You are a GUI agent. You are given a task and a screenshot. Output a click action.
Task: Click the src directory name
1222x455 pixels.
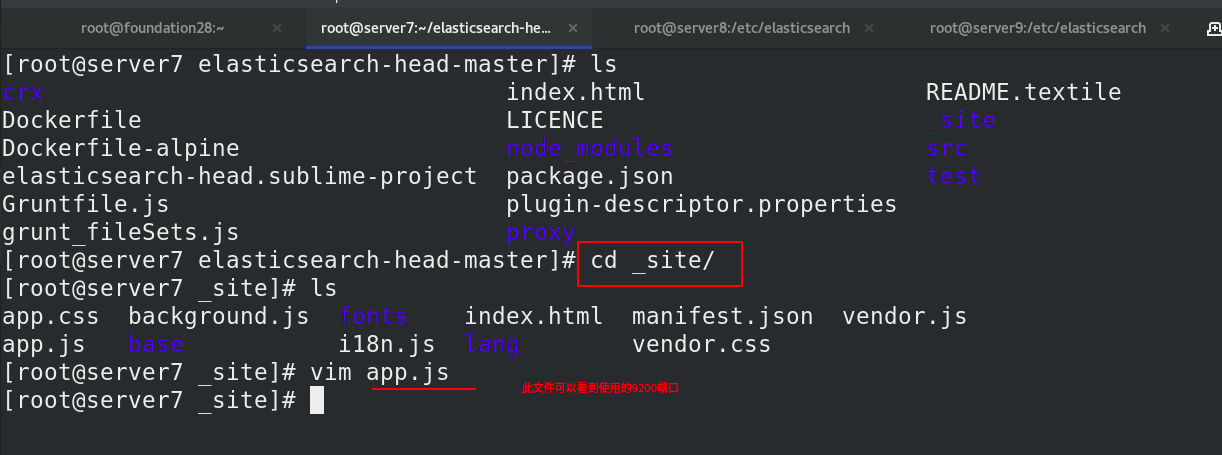(x=947, y=149)
